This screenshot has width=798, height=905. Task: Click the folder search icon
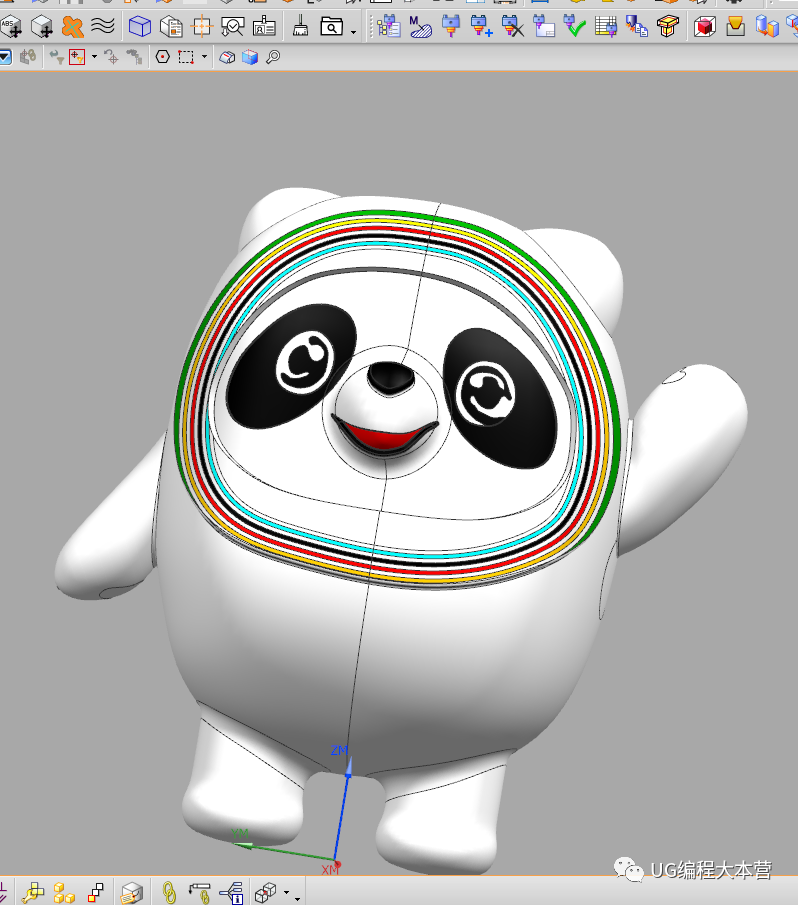[332, 27]
